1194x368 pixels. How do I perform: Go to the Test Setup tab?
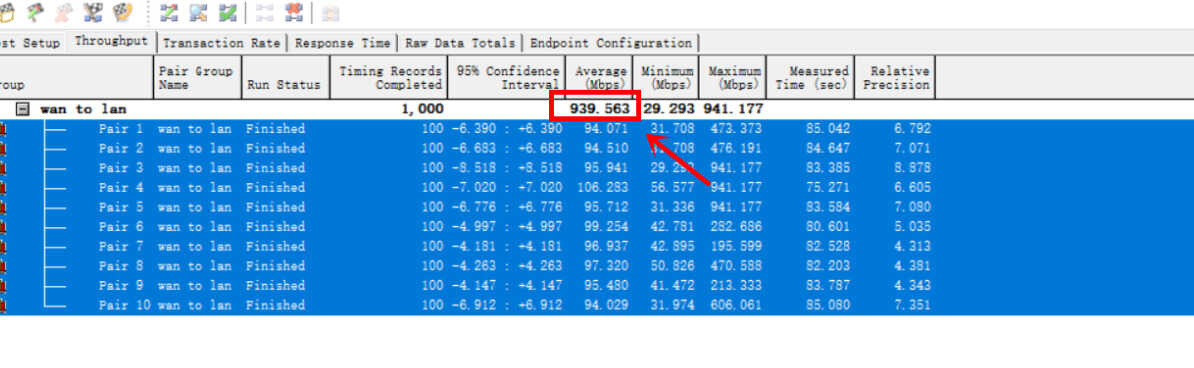tap(30, 43)
